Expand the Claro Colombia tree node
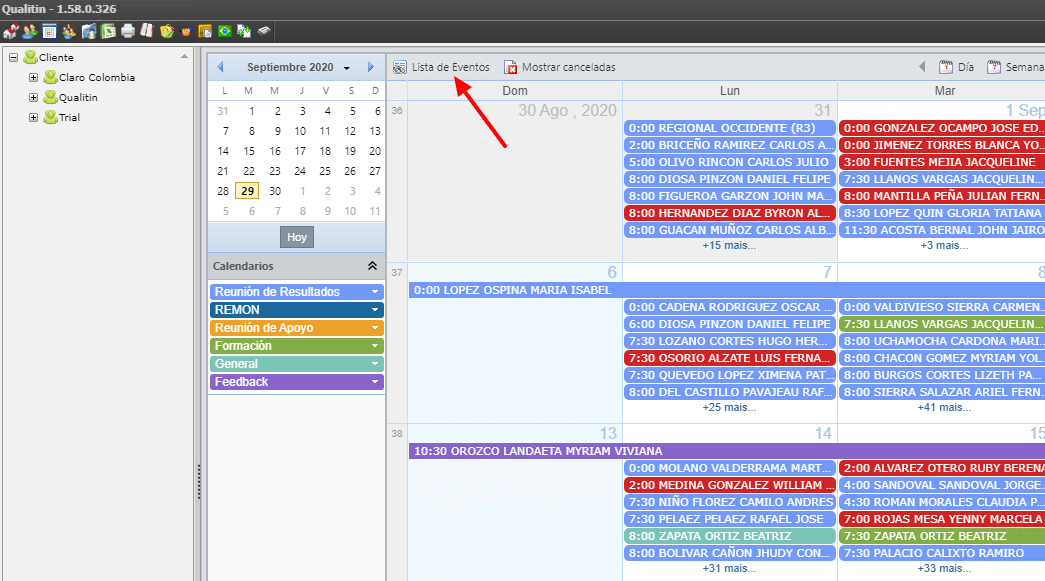The height and width of the screenshot is (581, 1045). [33, 77]
